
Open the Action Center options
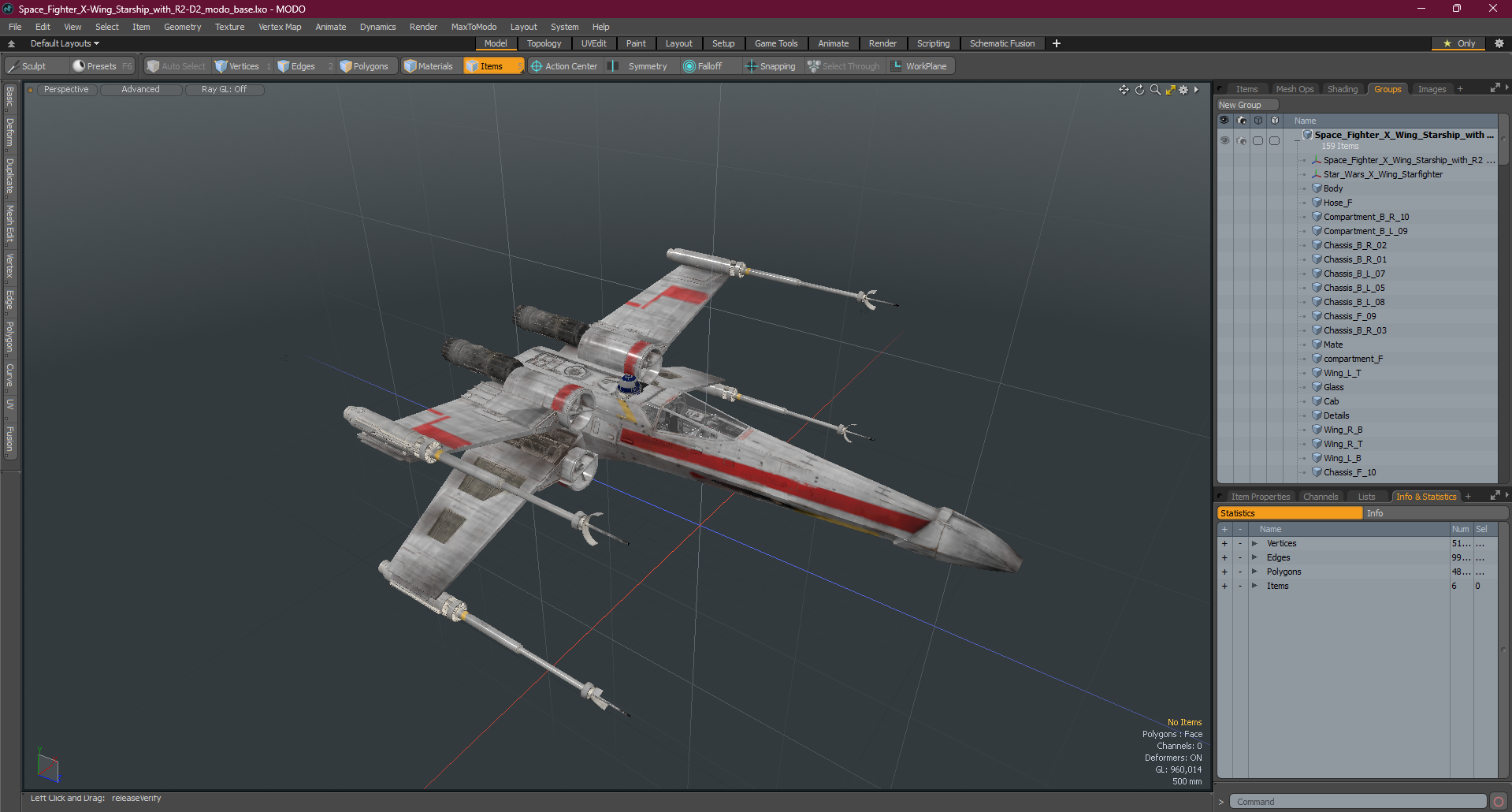pos(565,66)
